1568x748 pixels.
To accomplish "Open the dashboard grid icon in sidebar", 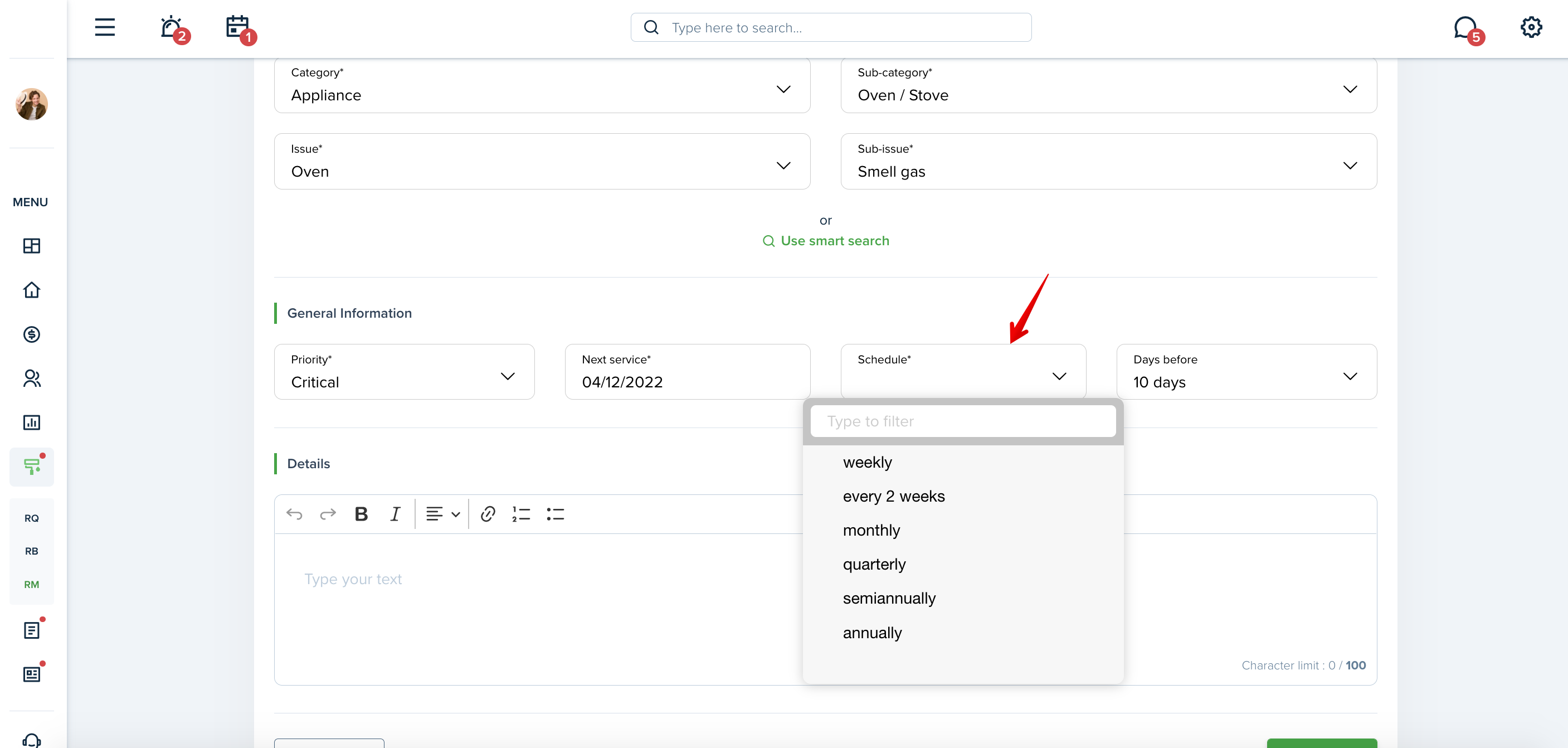I will [32, 245].
